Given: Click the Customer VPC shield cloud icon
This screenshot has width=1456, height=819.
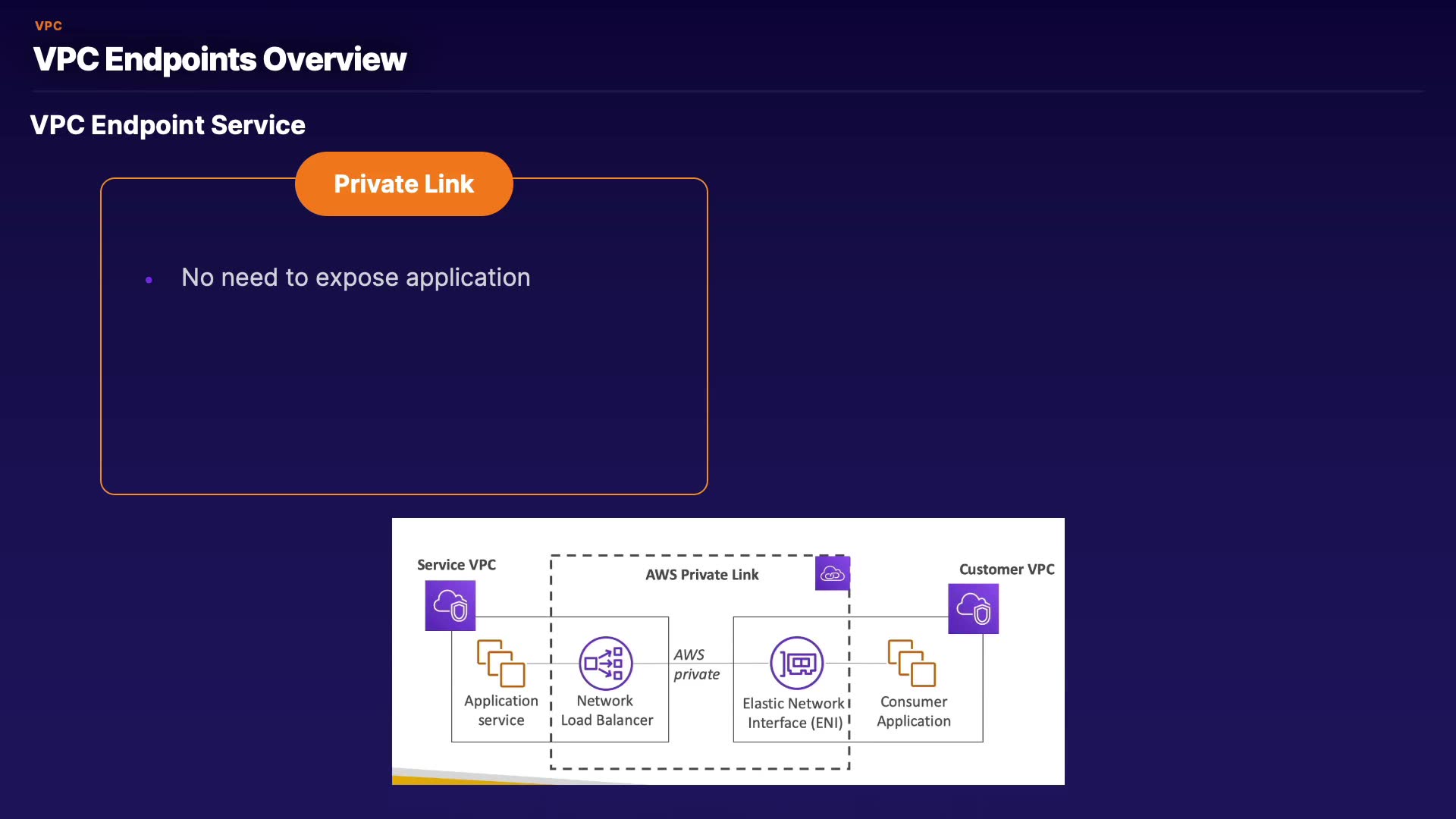Looking at the screenshot, I should pyautogui.click(x=973, y=608).
